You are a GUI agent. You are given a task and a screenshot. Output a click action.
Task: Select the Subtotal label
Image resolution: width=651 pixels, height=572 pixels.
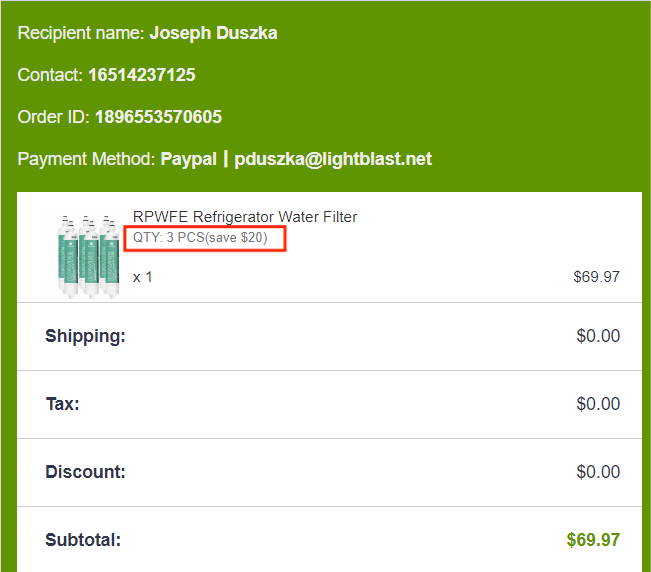(x=83, y=540)
